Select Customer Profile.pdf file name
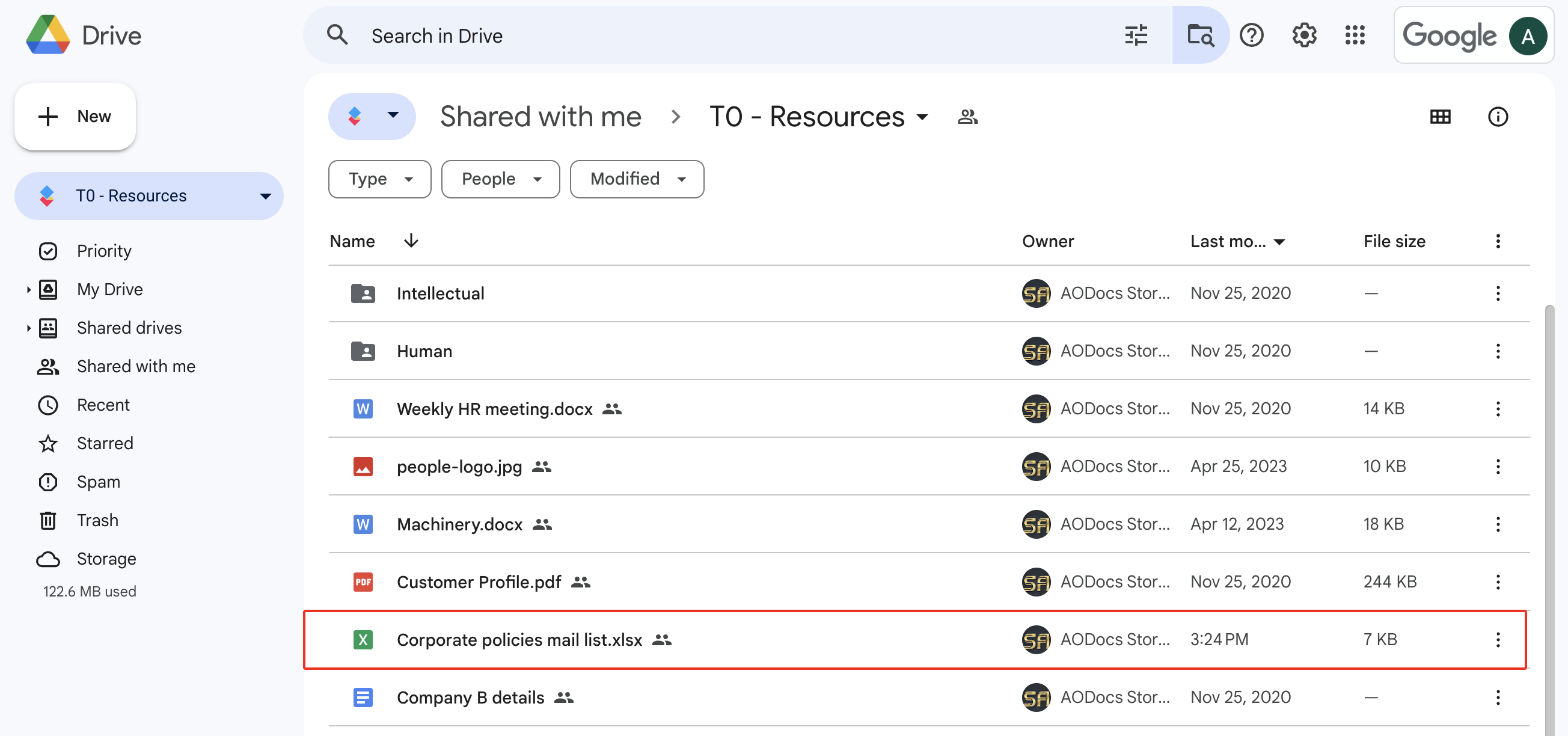Viewport: 1568px width, 736px height. click(479, 582)
